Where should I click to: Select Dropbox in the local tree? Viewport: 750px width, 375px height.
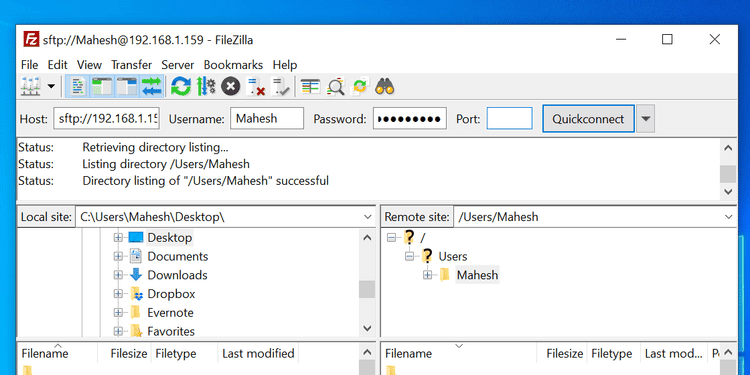click(171, 294)
